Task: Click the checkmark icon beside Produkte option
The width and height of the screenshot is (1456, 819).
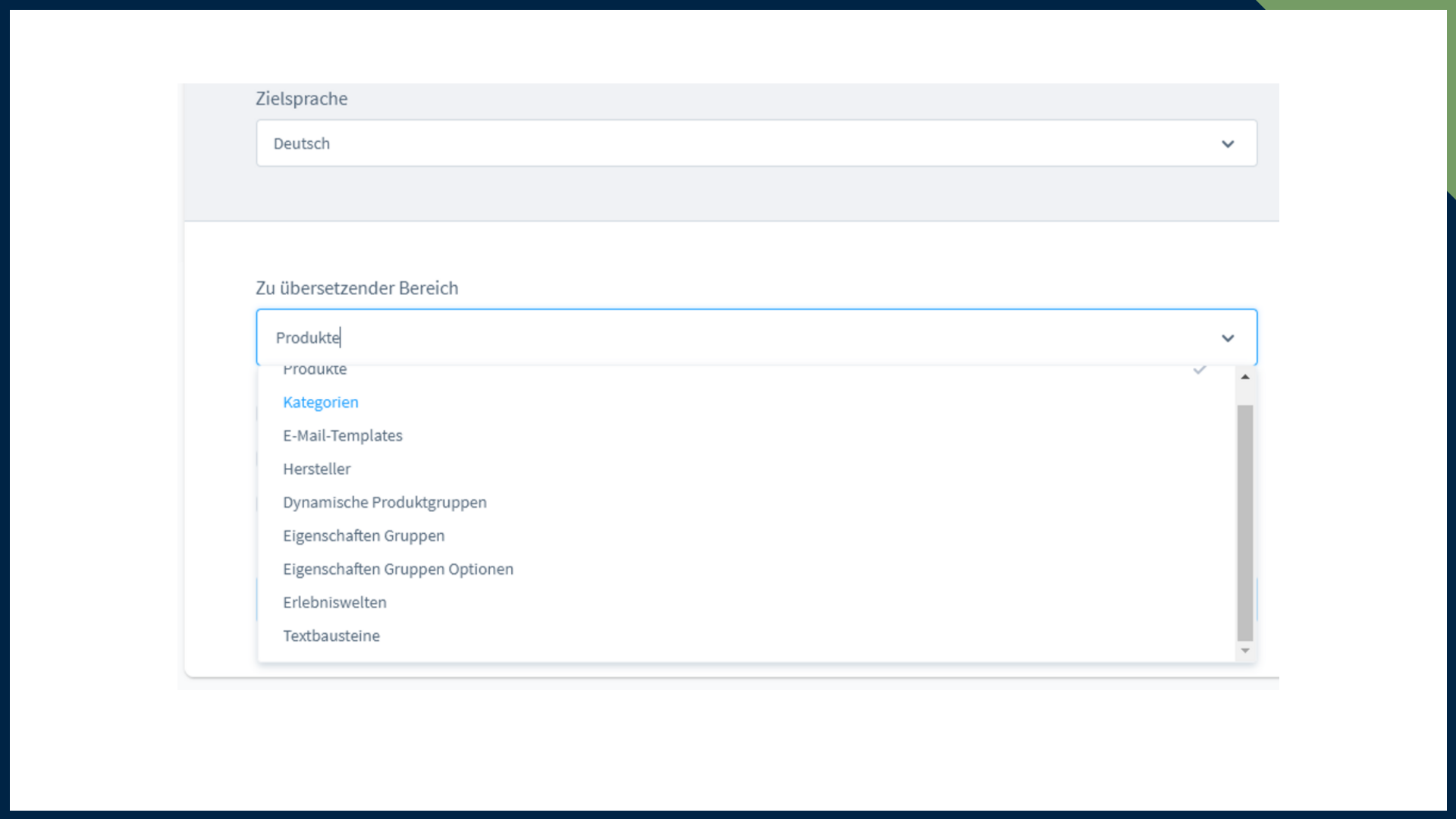Action: (x=1200, y=370)
